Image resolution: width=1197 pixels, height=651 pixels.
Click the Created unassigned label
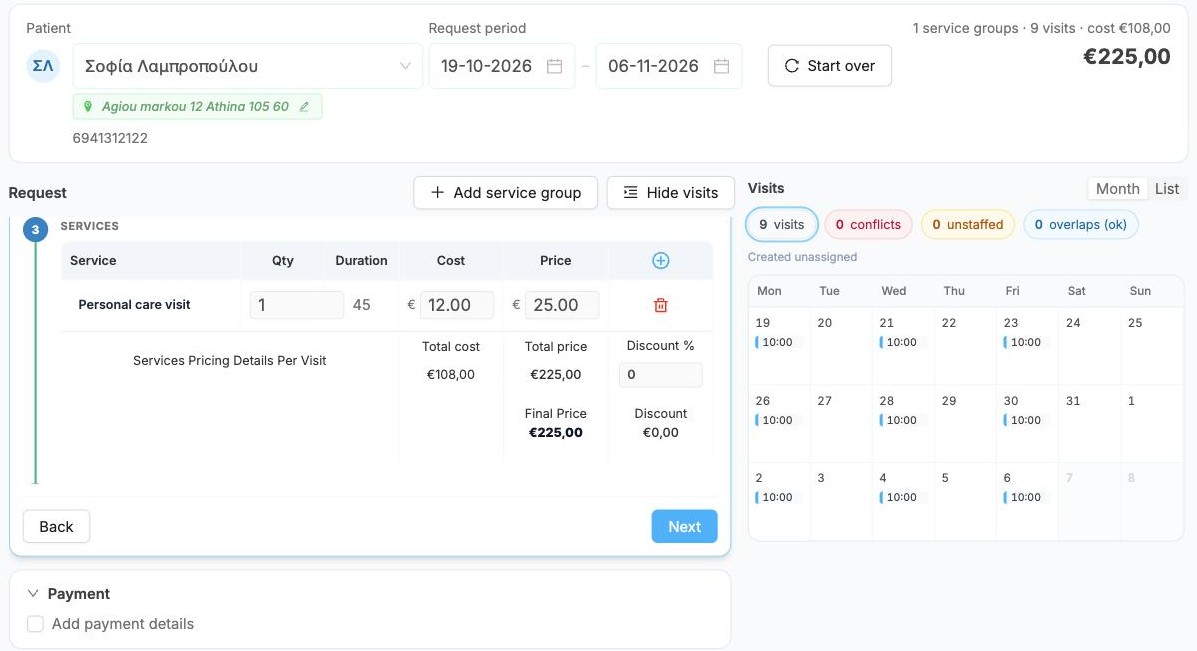[802, 257]
